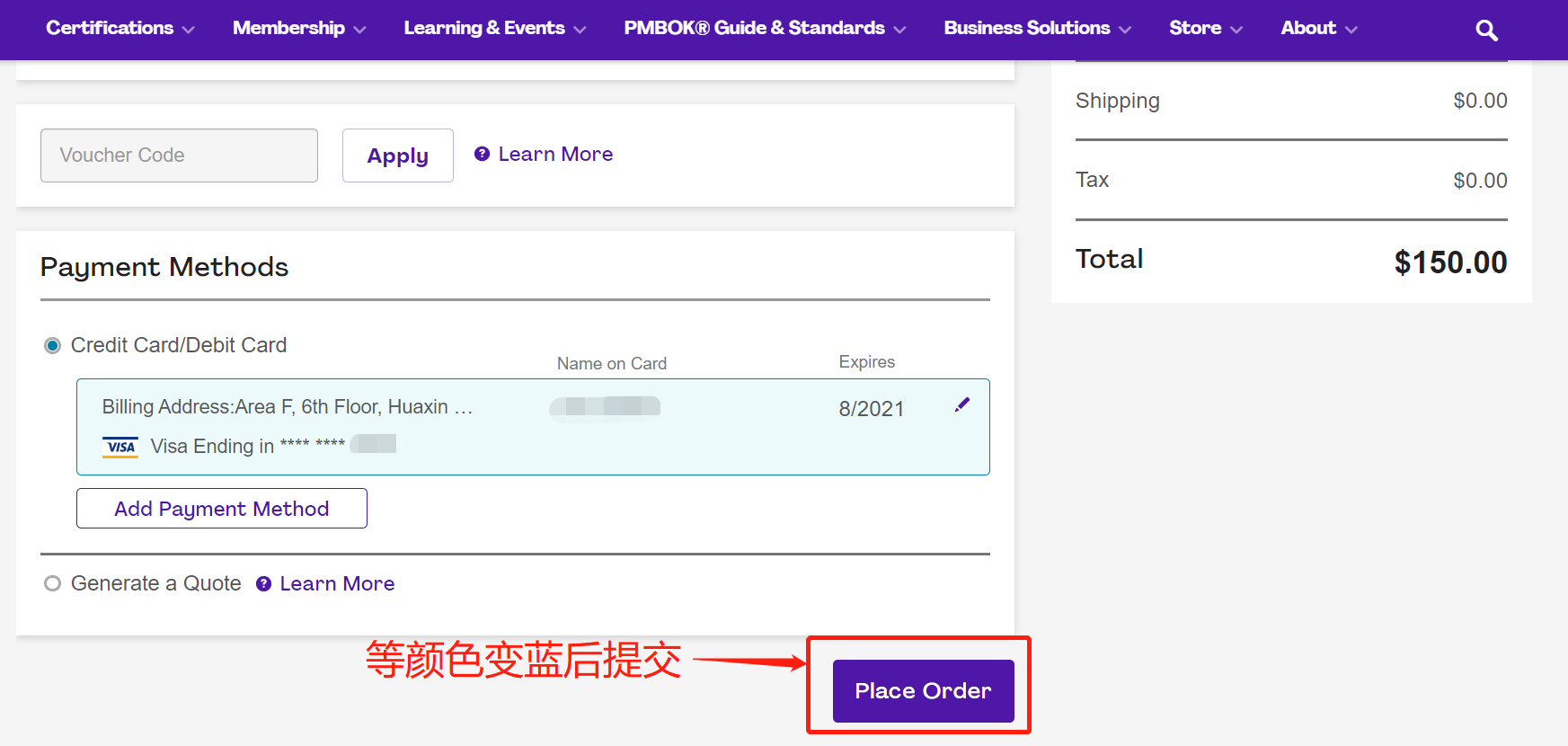The height and width of the screenshot is (746, 1568).
Task: Open the About menu
Action: 1318,29
